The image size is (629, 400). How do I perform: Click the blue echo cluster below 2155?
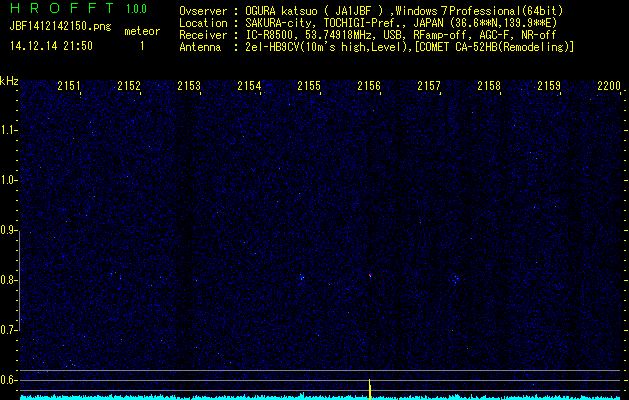click(302, 277)
